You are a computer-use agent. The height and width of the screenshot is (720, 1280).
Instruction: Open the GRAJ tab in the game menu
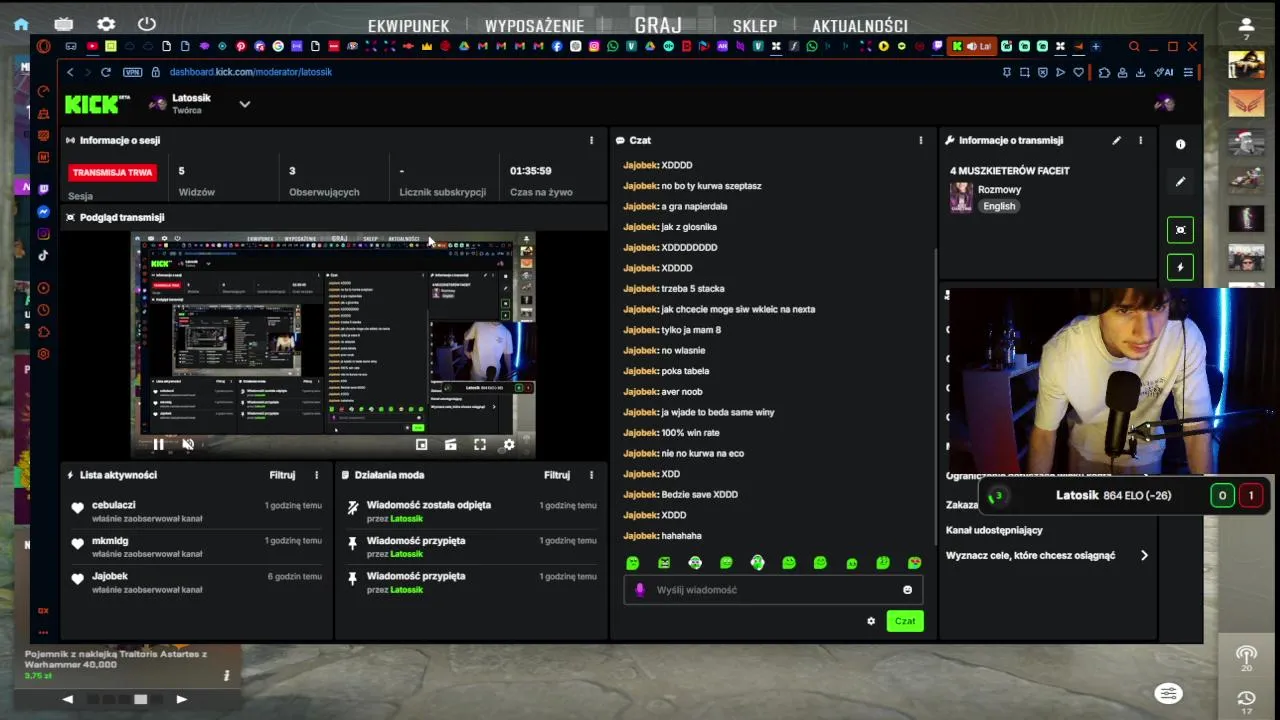(x=658, y=25)
